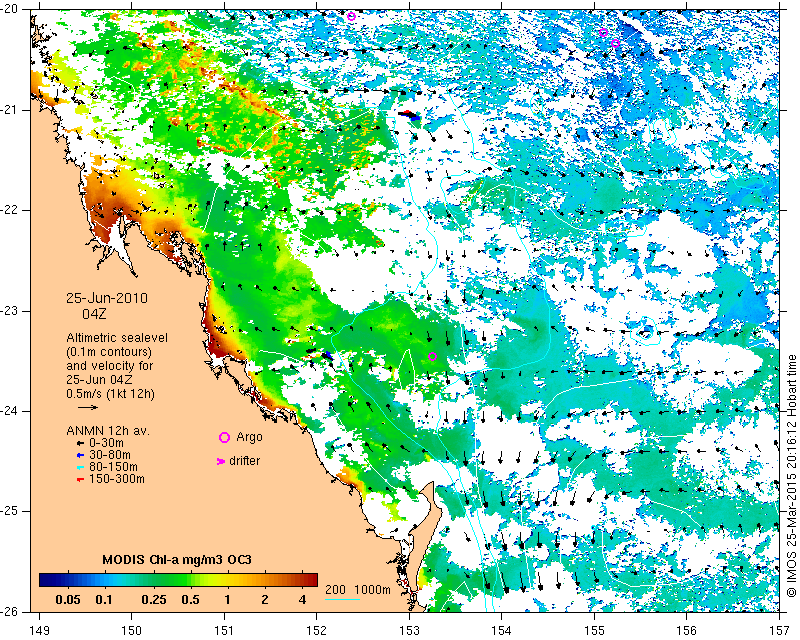Click the colorbar value 0.1
The height and width of the screenshot is (640, 800).
point(104,600)
